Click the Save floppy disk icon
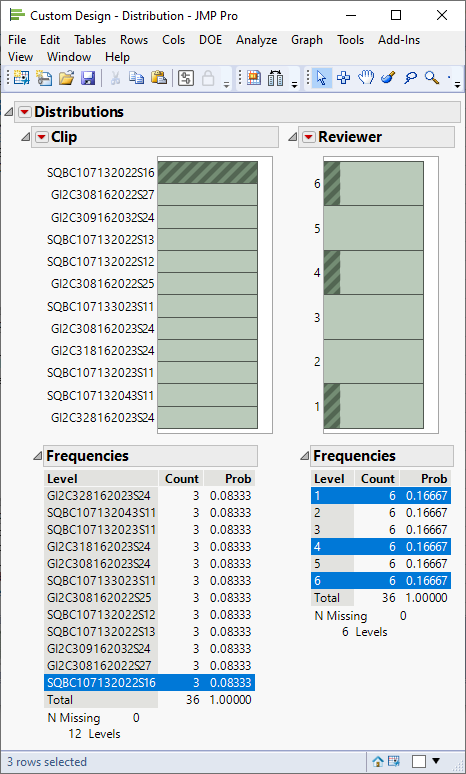Screen dimensions: 466x774 [x=88, y=78]
